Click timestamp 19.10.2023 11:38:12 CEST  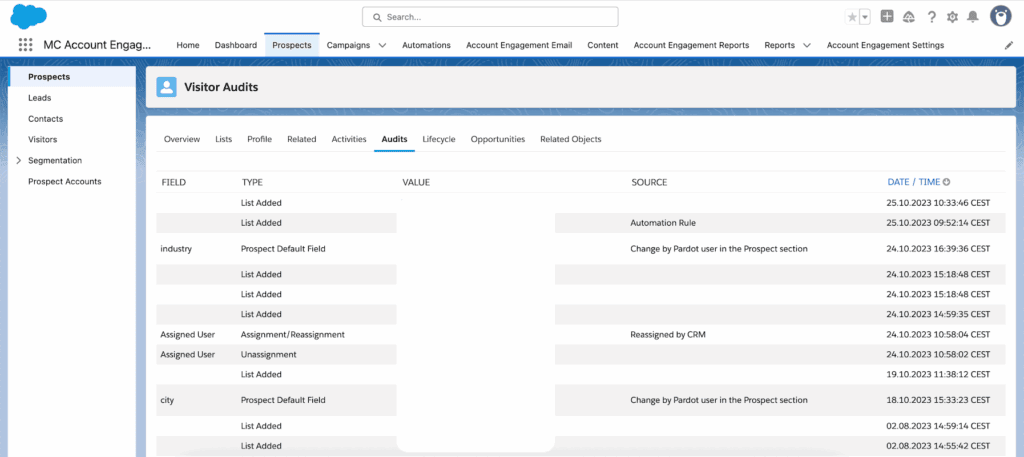point(938,374)
